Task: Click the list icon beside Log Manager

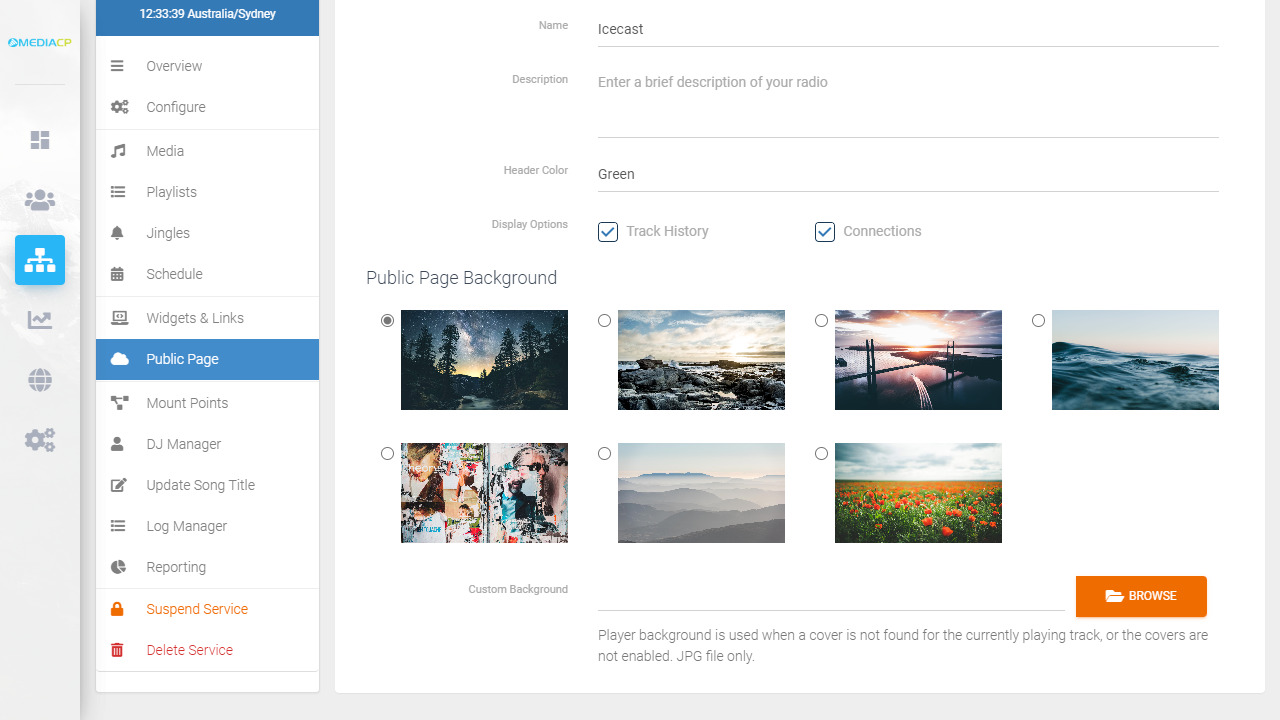Action: (118, 526)
